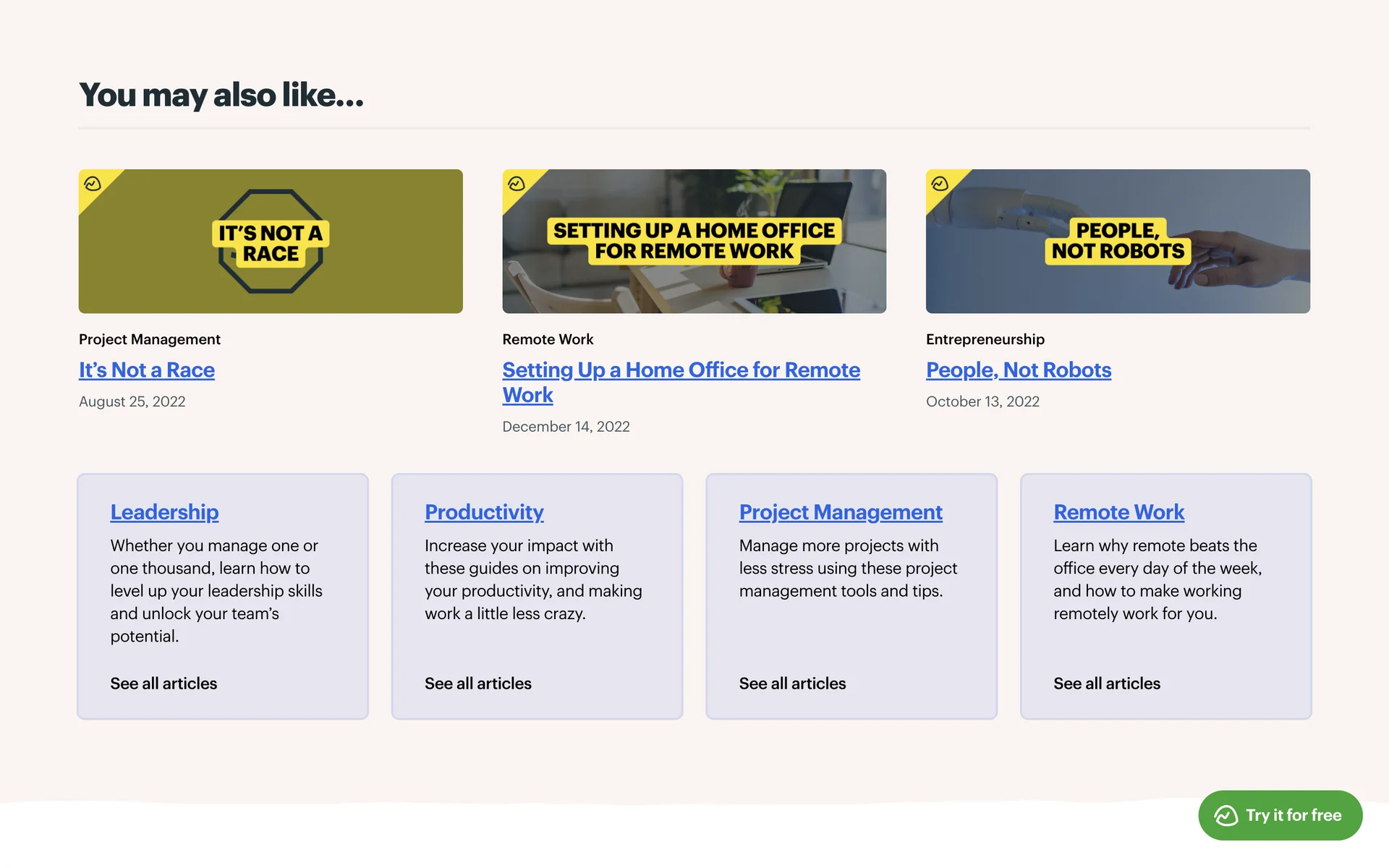
Task: Go to the Remote Work category heading
Action: (x=1118, y=512)
